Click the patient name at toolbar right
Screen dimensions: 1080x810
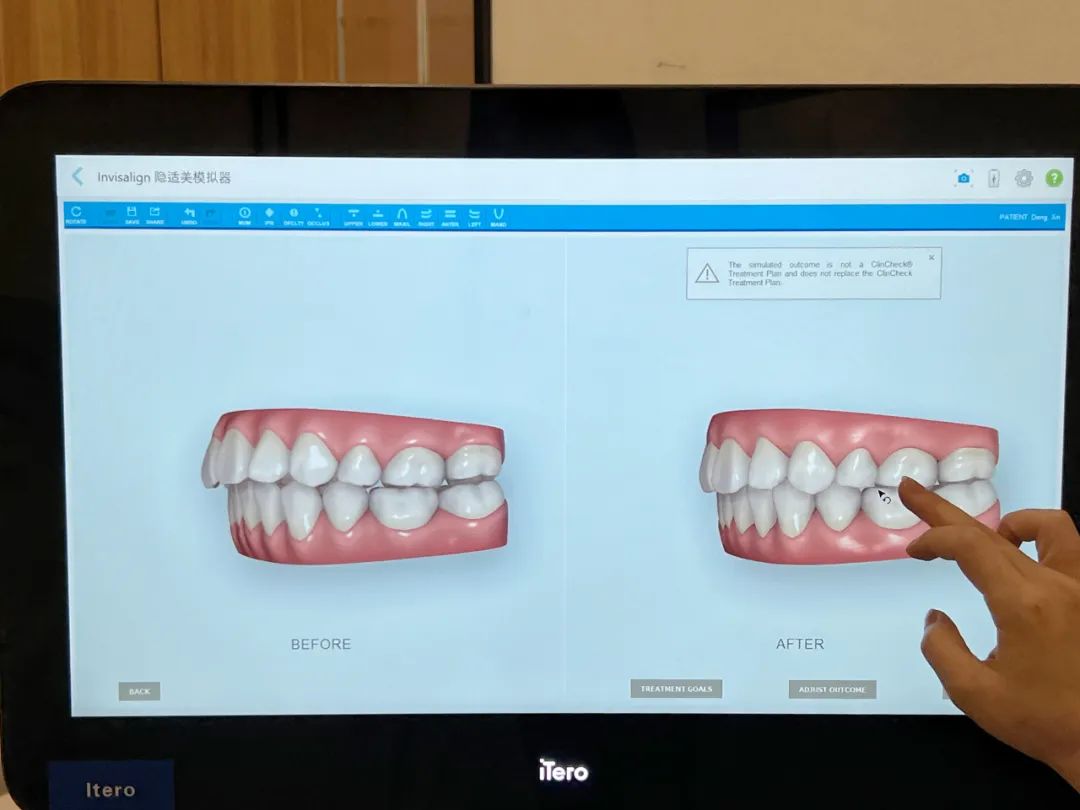[1030, 217]
